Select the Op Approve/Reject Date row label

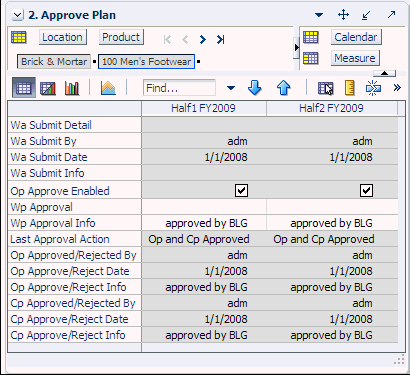(x=75, y=271)
